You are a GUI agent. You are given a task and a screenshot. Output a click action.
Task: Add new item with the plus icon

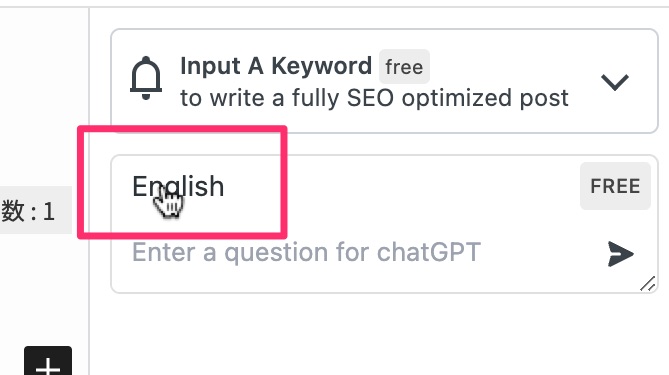(48, 361)
